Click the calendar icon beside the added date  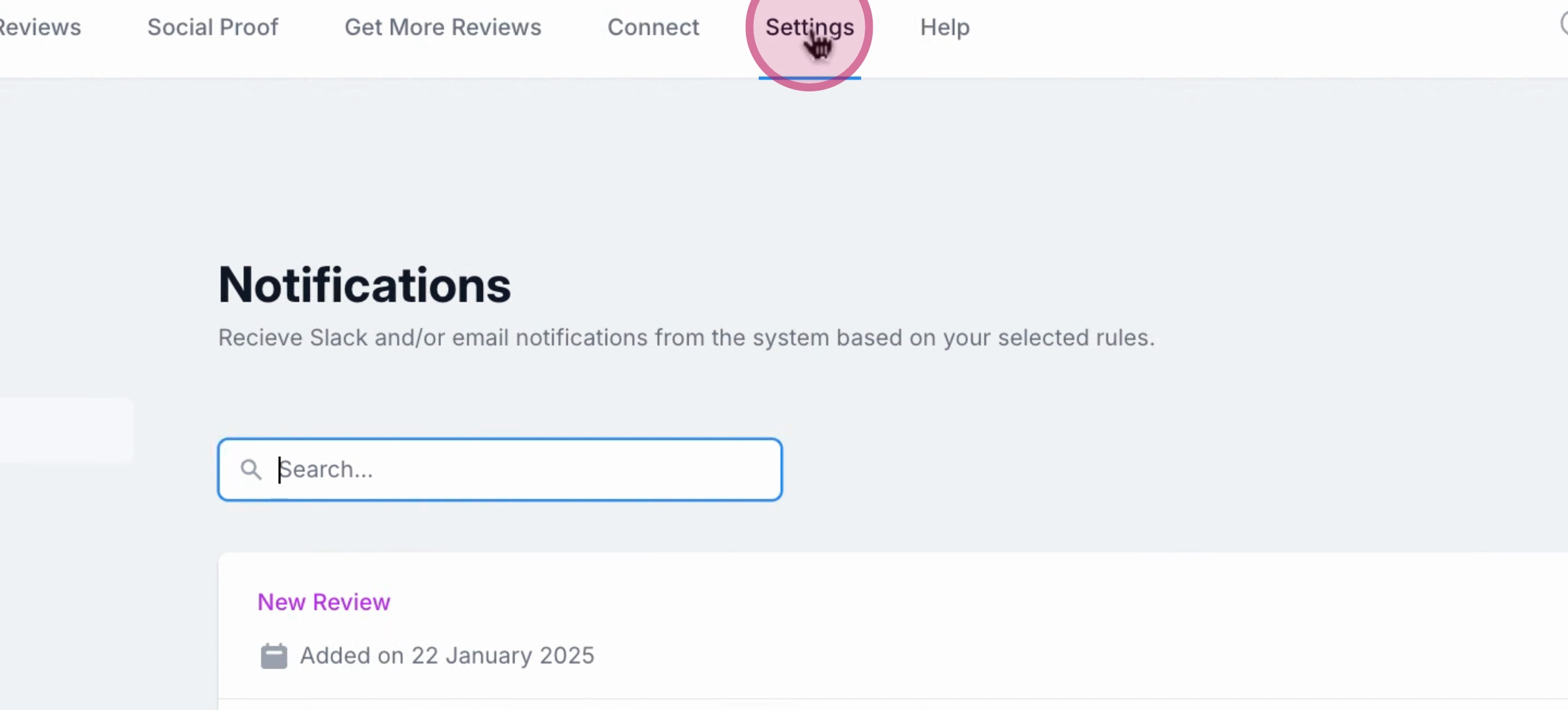coord(273,656)
